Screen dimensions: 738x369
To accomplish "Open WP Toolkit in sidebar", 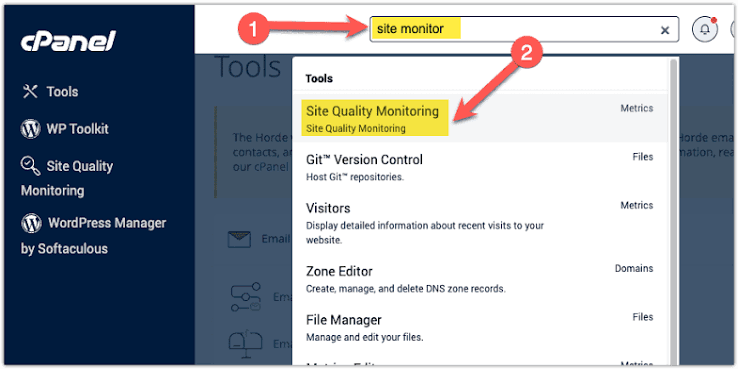I will (x=77, y=129).
